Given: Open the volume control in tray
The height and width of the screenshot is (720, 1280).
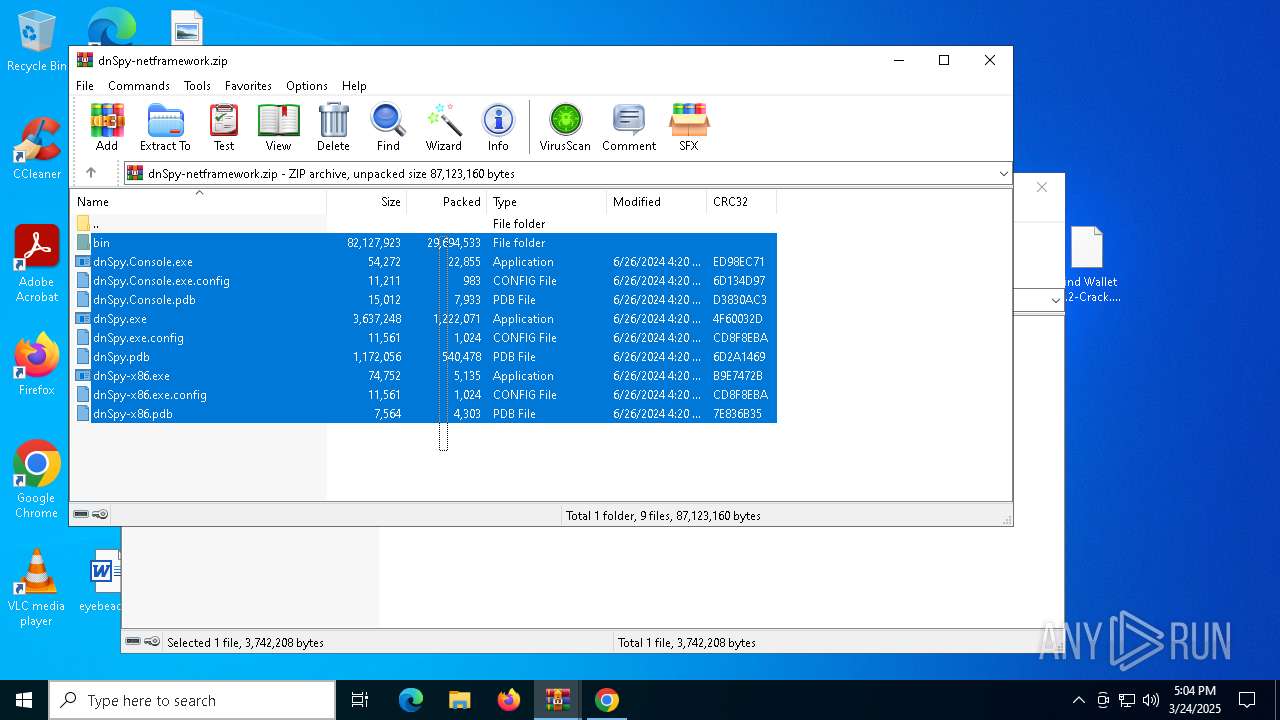Looking at the screenshot, I should point(1151,700).
